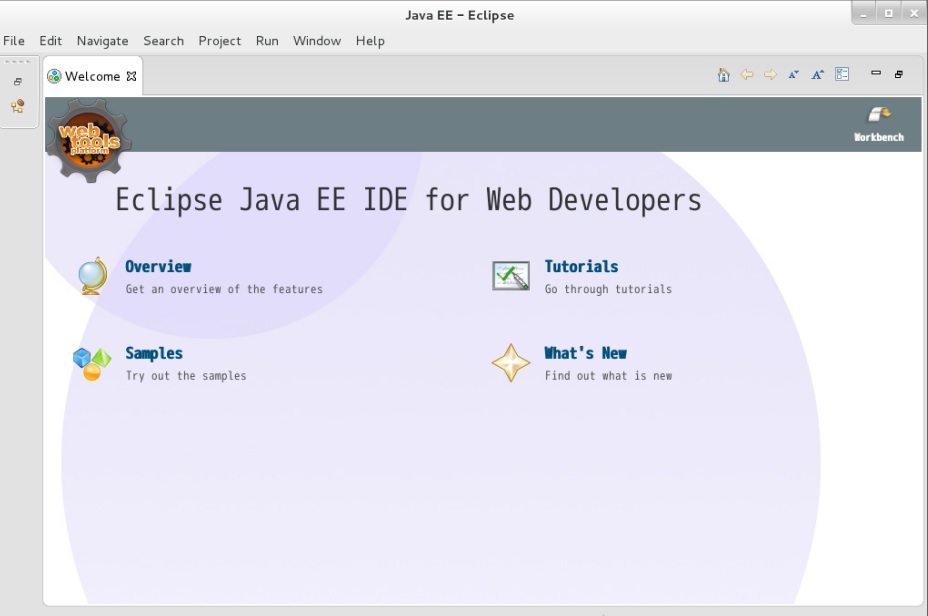Click the Home icon in Welcome toolbar
Screen dimensions: 928x616
point(724,75)
